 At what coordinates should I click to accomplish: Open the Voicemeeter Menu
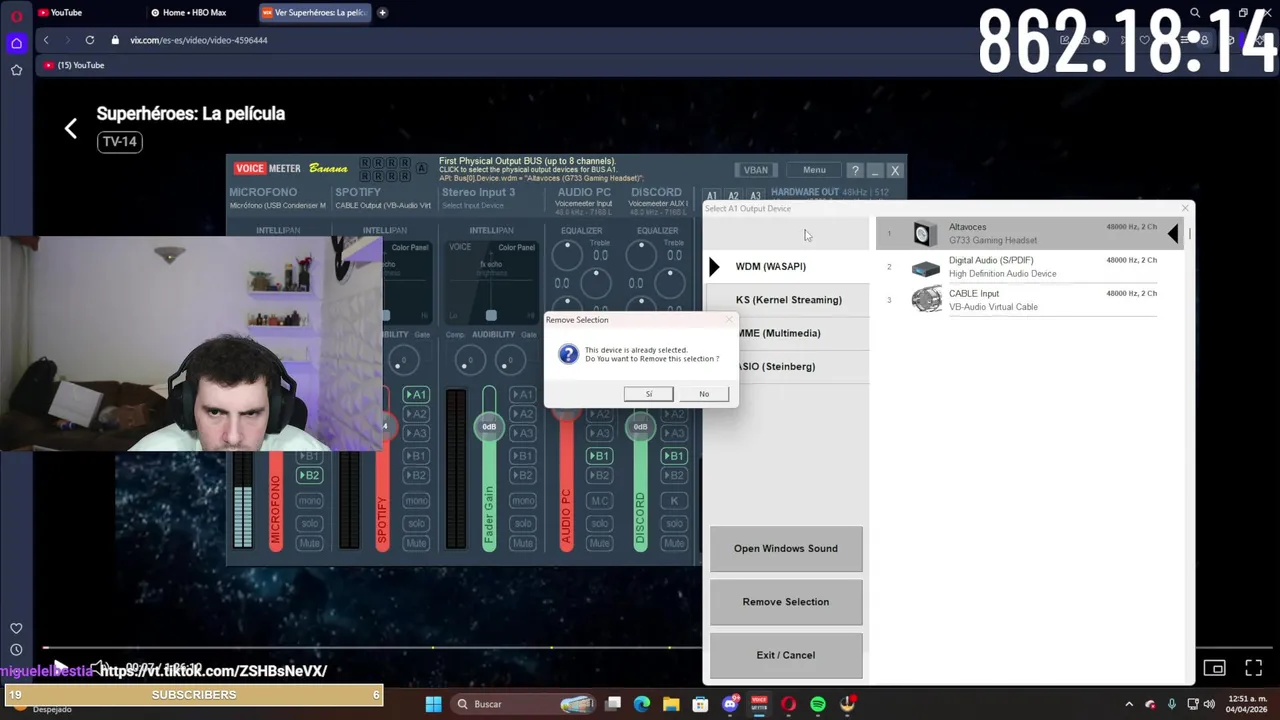point(814,170)
